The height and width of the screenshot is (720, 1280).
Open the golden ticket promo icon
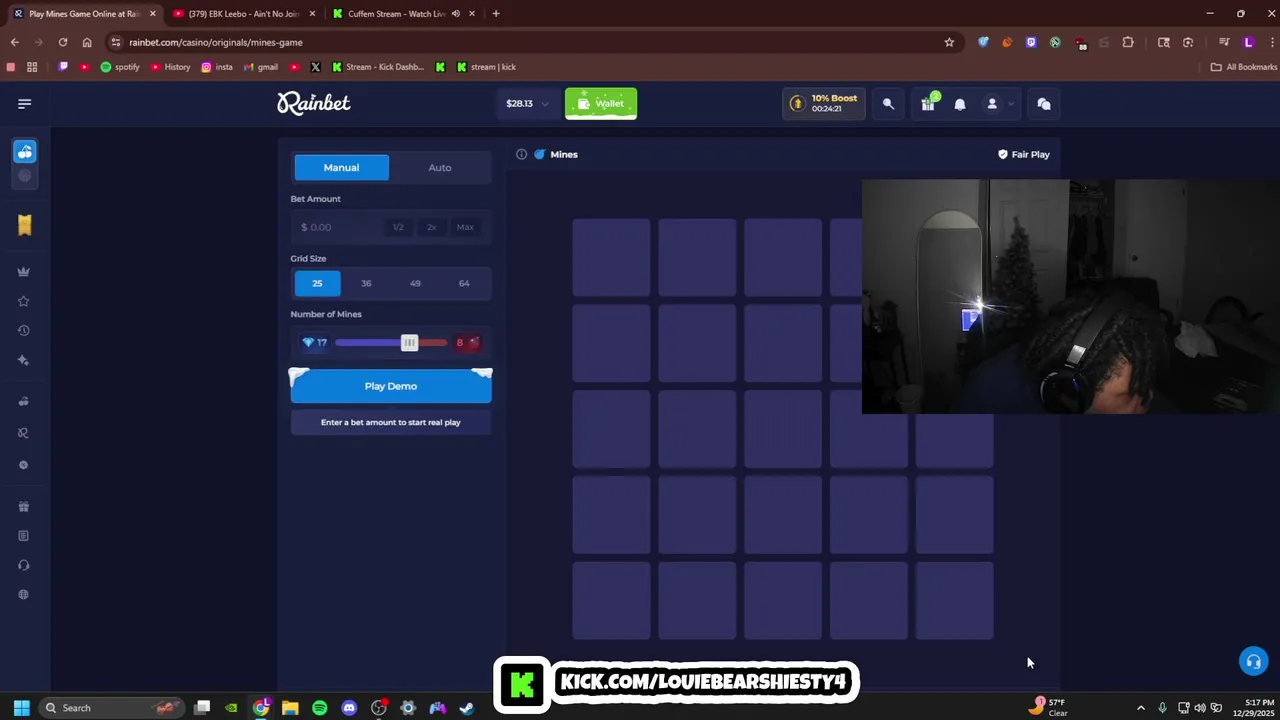click(x=25, y=225)
